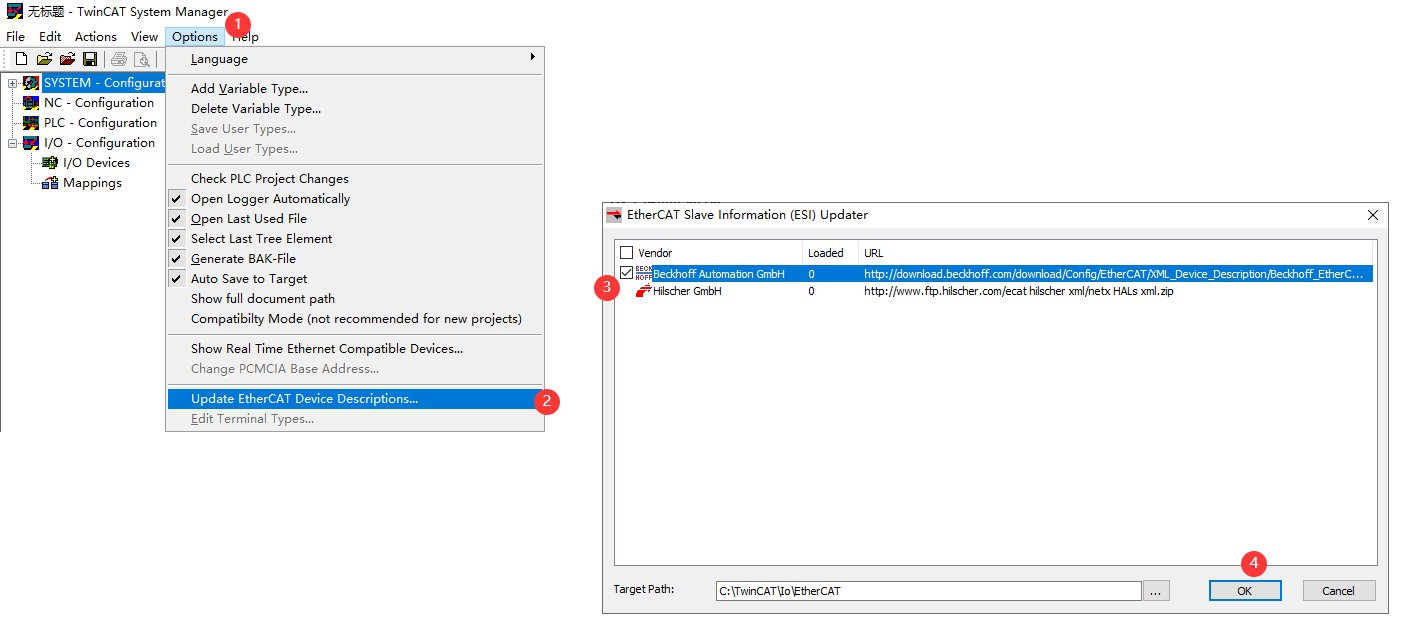The width and height of the screenshot is (1405, 631).
Task: Click the Beckhoff download.beckhoff.com URL cell
Action: tap(1114, 273)
